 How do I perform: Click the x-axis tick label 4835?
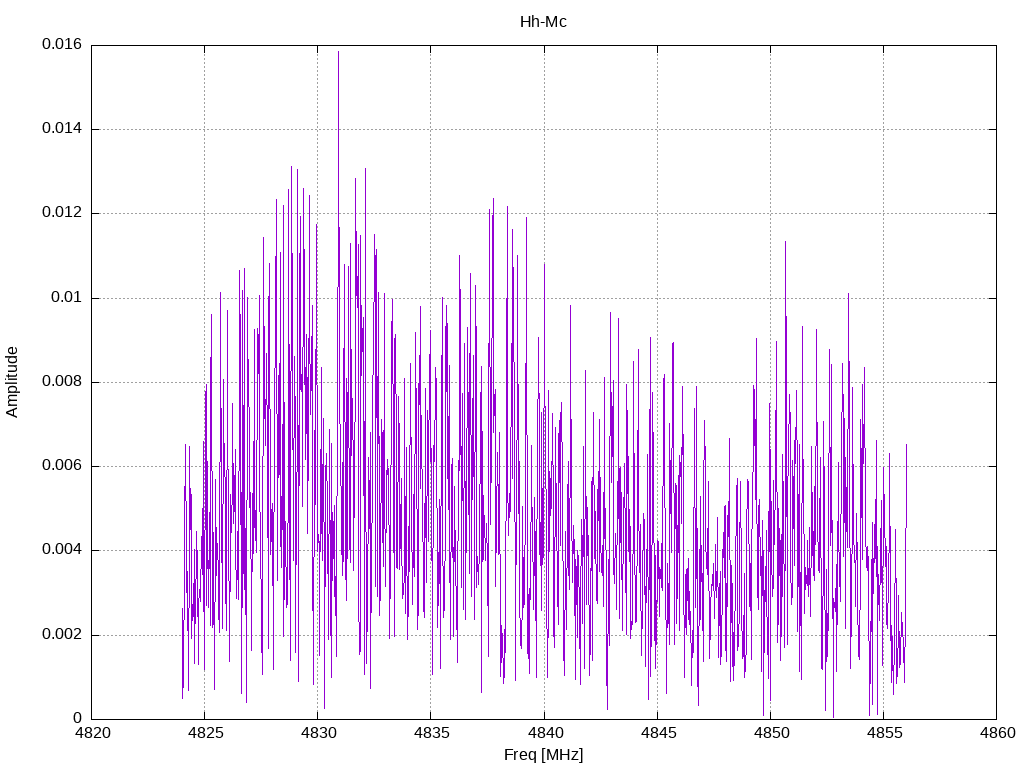[431, 733]
